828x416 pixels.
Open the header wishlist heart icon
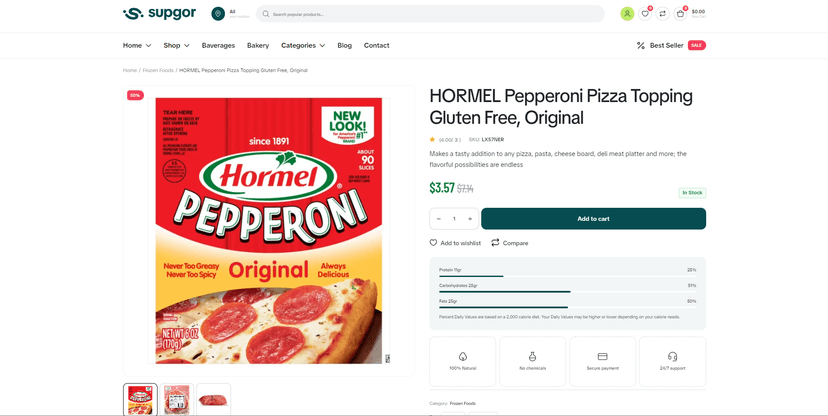(x=645, y=14)
